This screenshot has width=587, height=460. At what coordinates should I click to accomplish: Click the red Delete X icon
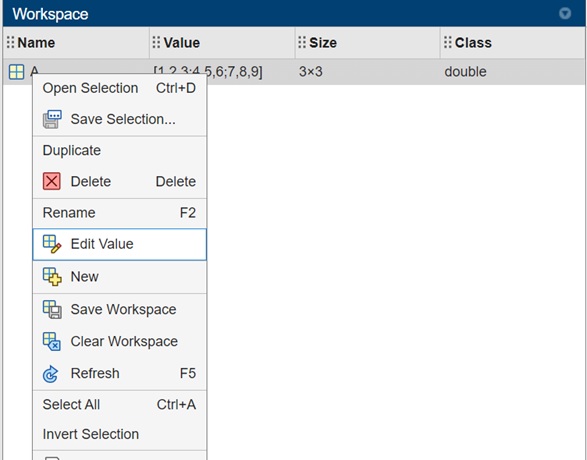52,182
